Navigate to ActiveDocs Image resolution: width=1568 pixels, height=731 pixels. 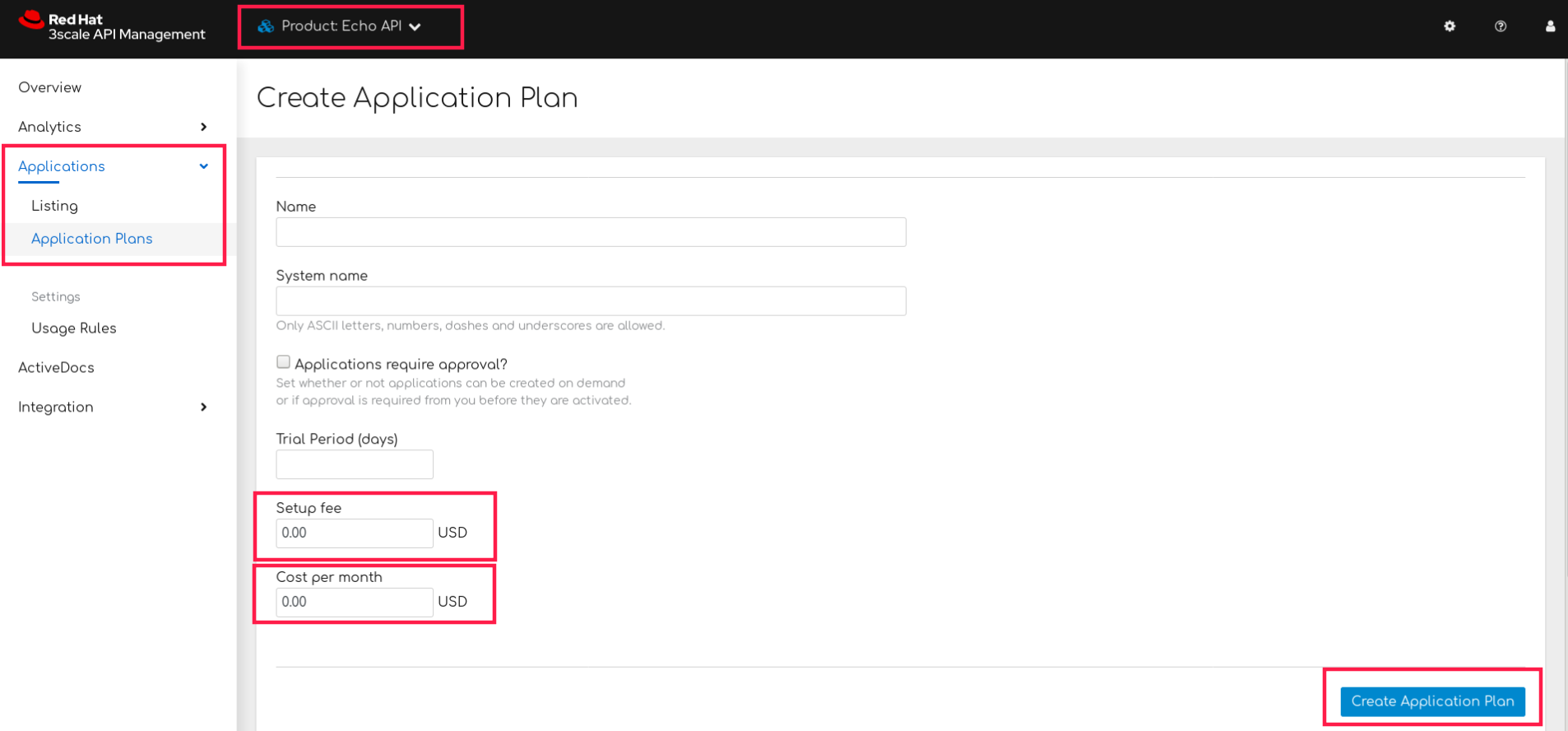pos(56,368)
